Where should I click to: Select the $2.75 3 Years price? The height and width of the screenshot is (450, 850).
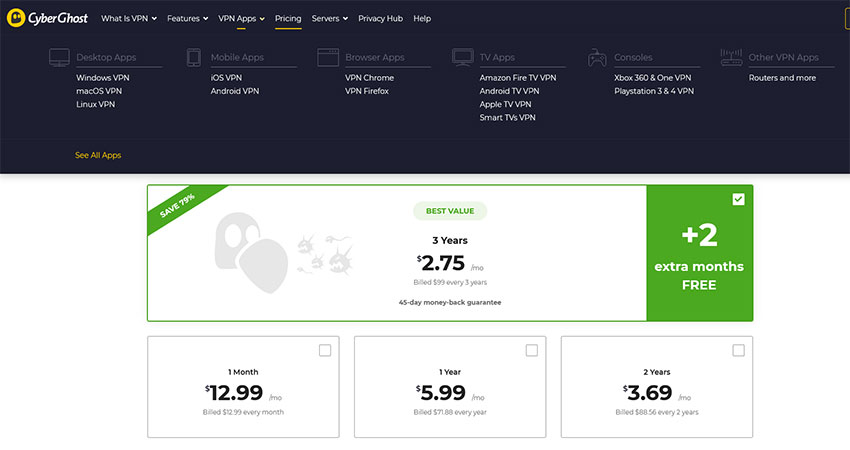[x=450, y=263]
